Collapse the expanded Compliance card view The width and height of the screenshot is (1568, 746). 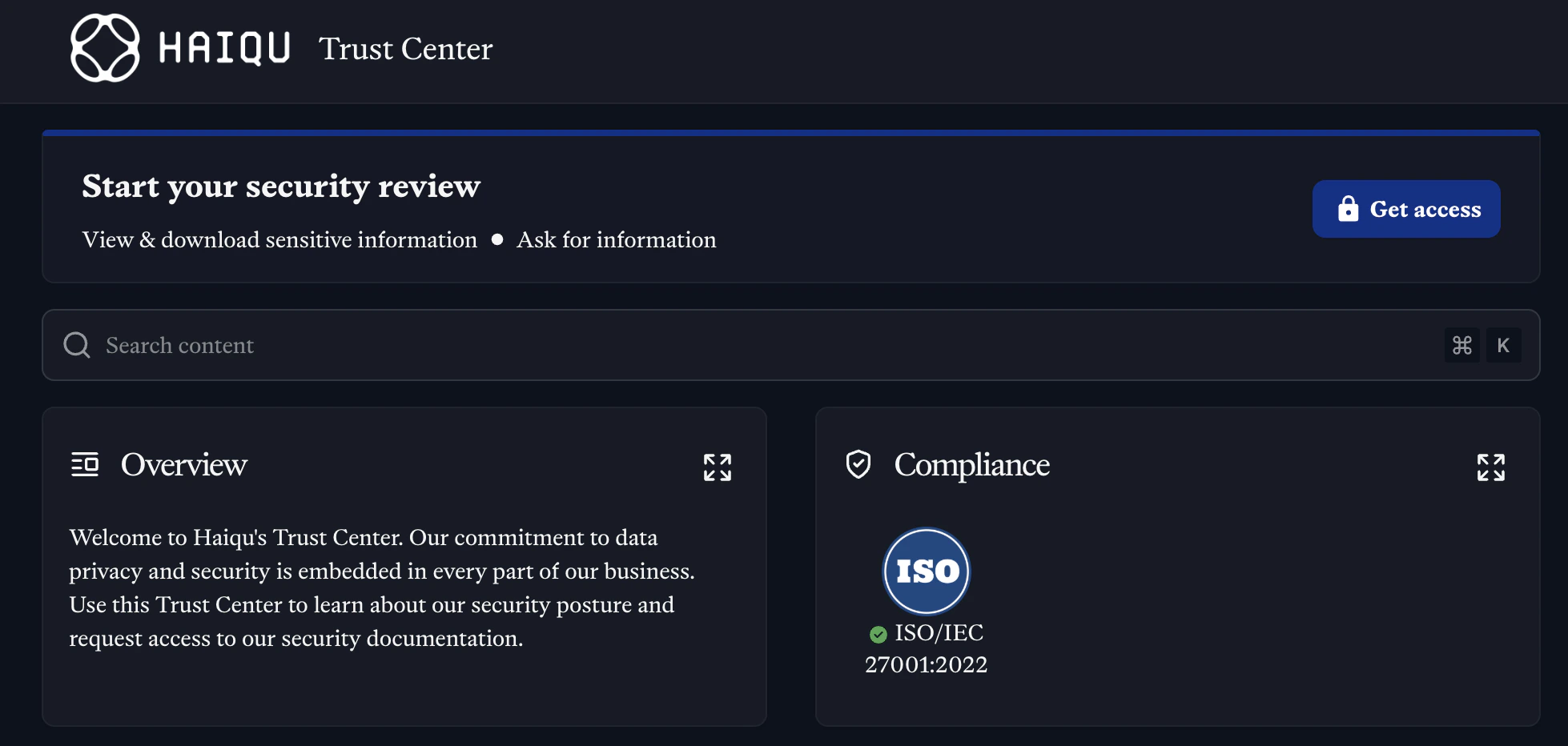(x=1490, y=467)
